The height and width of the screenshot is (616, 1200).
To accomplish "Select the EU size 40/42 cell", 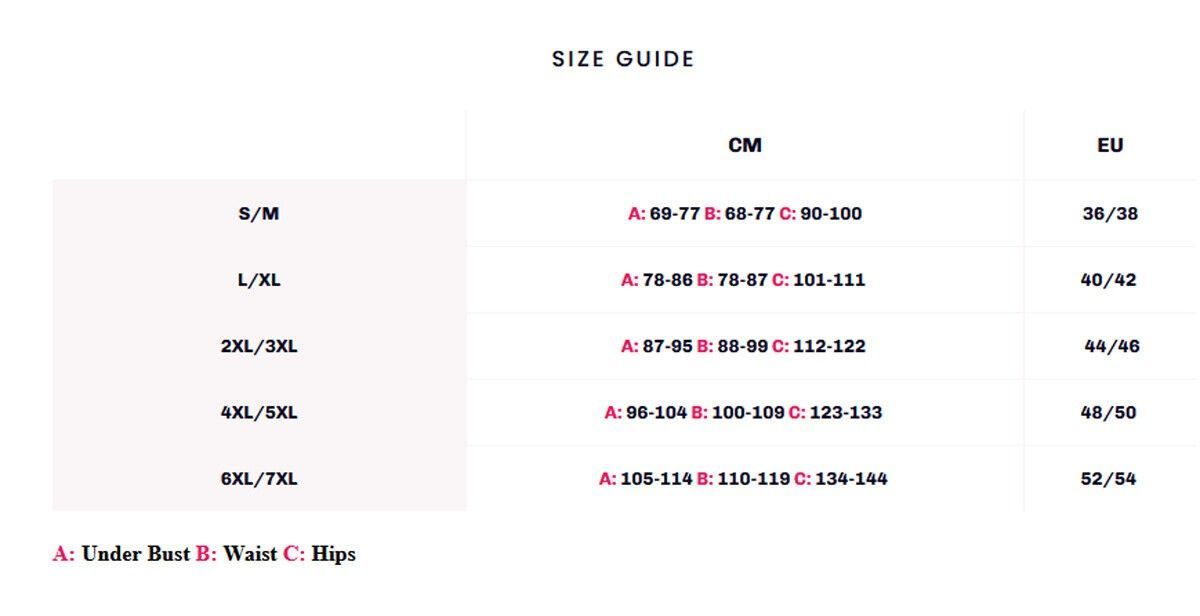I will [x=1108, y=280].
